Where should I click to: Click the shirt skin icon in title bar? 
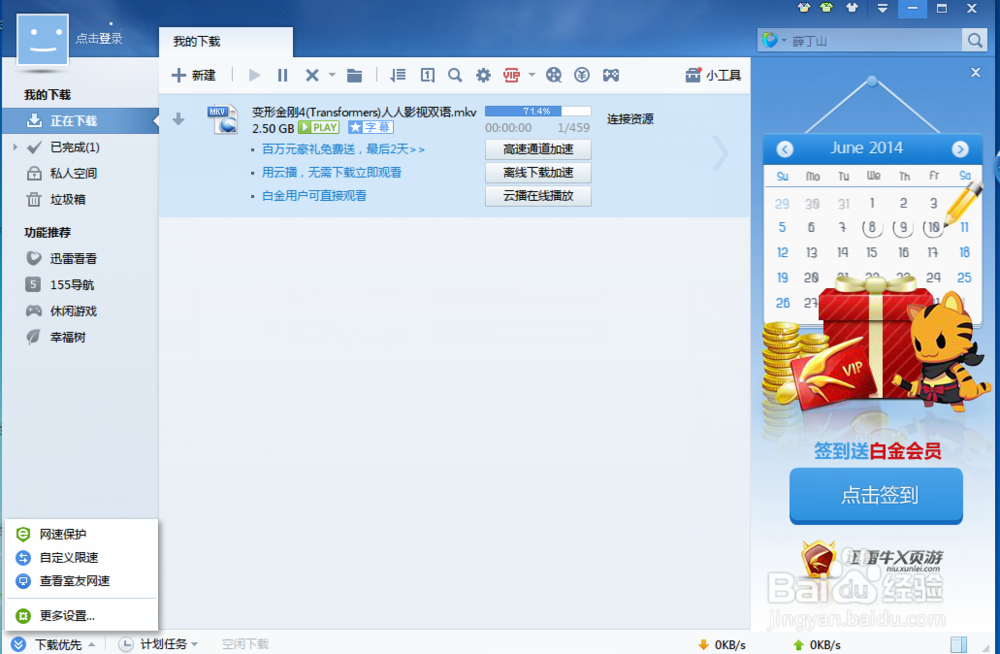coord(852,8)
